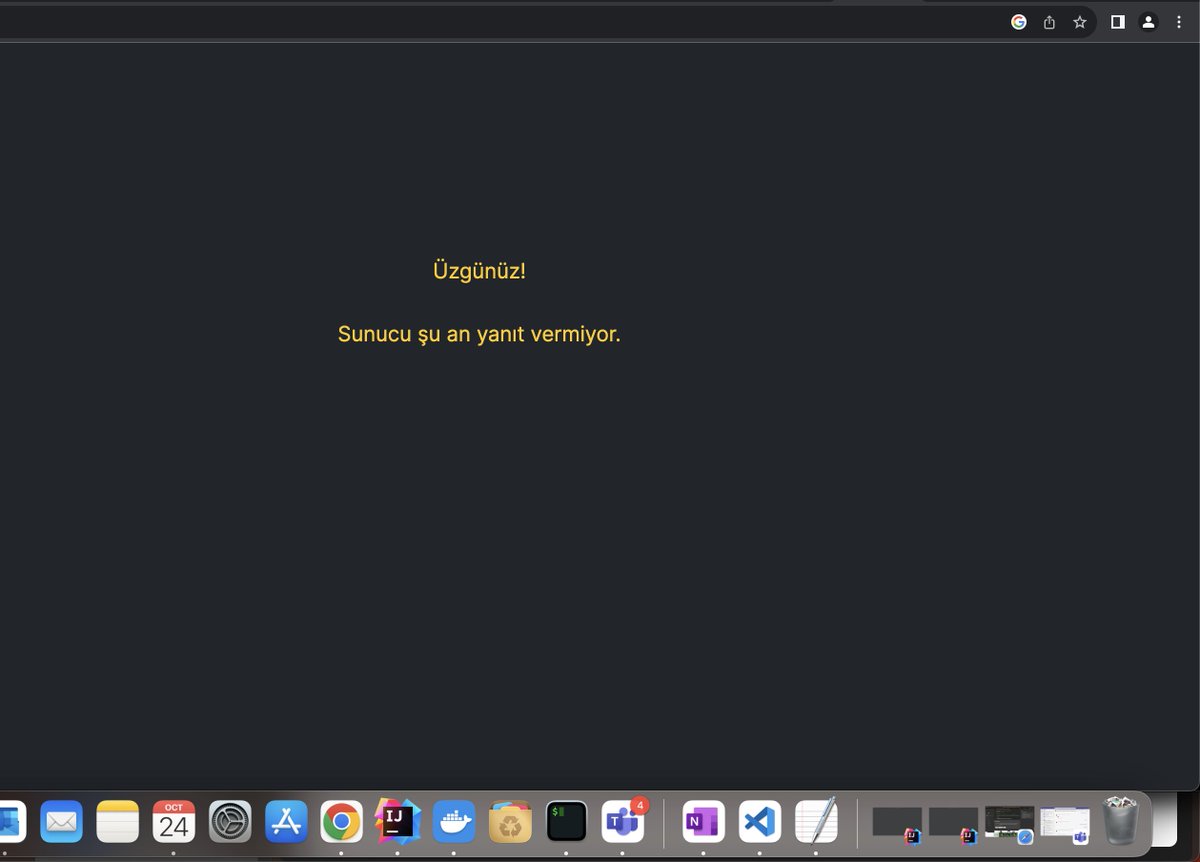Viewport: 1200px width, 862px height.
Task: Open the Chrome three-dot menu
Action: [1178, 22]
